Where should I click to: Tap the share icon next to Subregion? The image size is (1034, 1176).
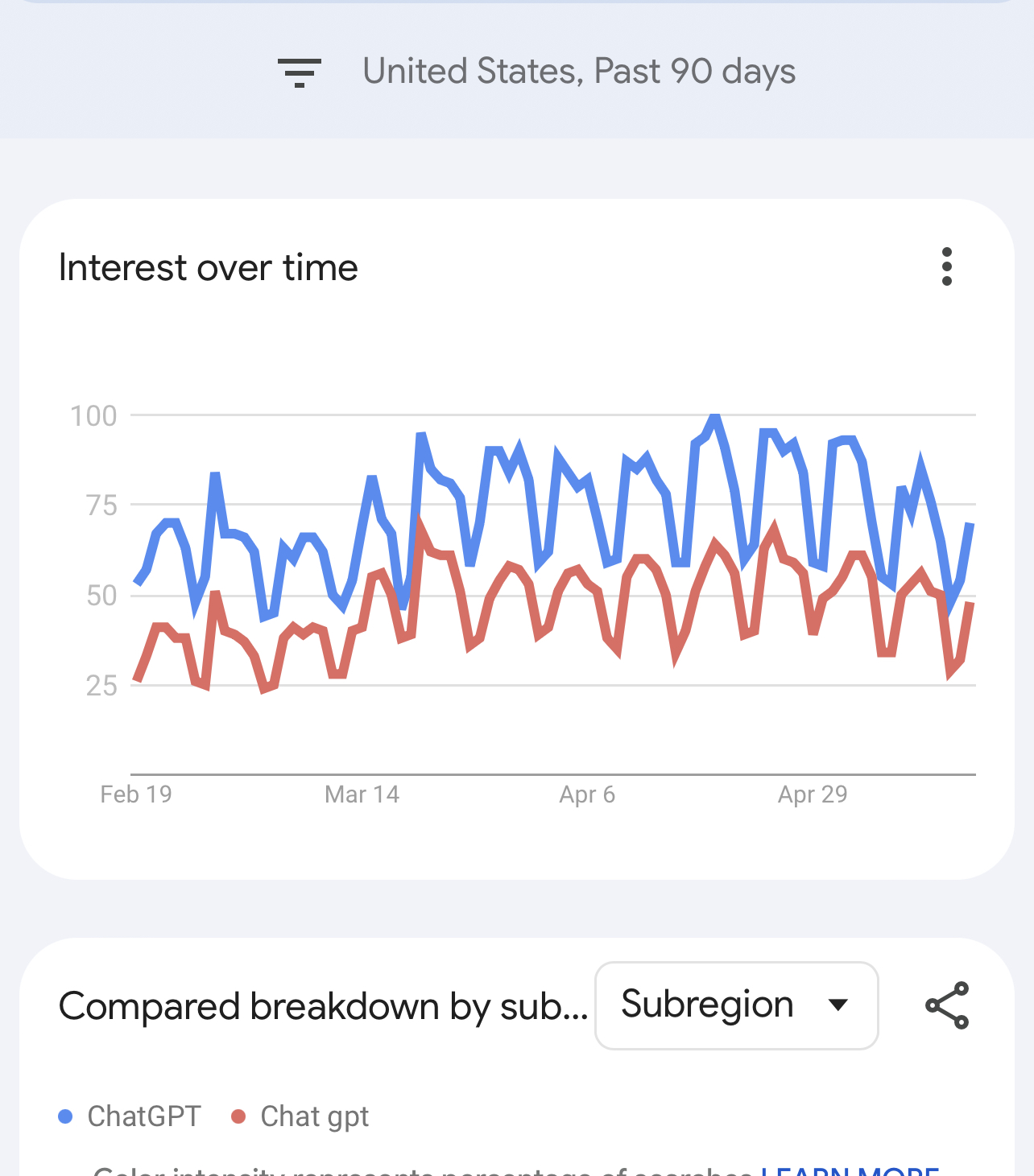947,1005
